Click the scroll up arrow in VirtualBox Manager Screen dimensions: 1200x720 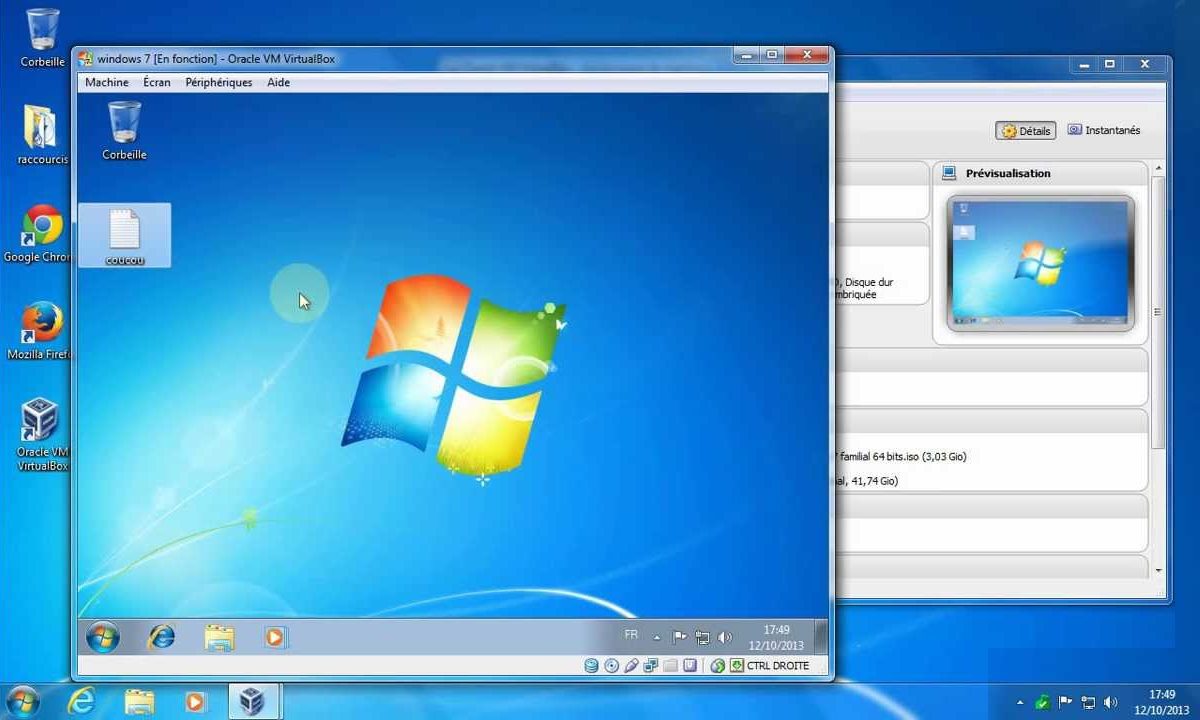(1158, 167)
